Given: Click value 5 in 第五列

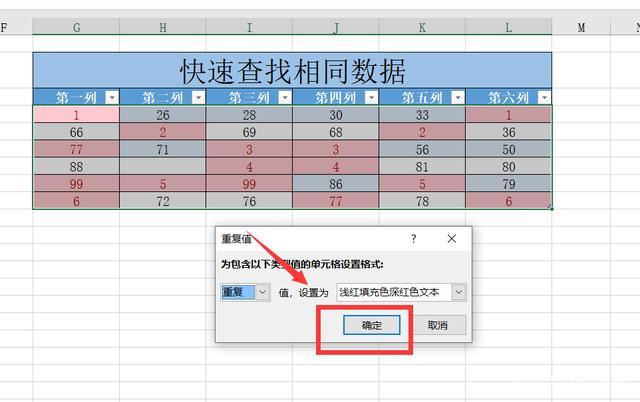Looking at the screenshot, I should 422,184.
